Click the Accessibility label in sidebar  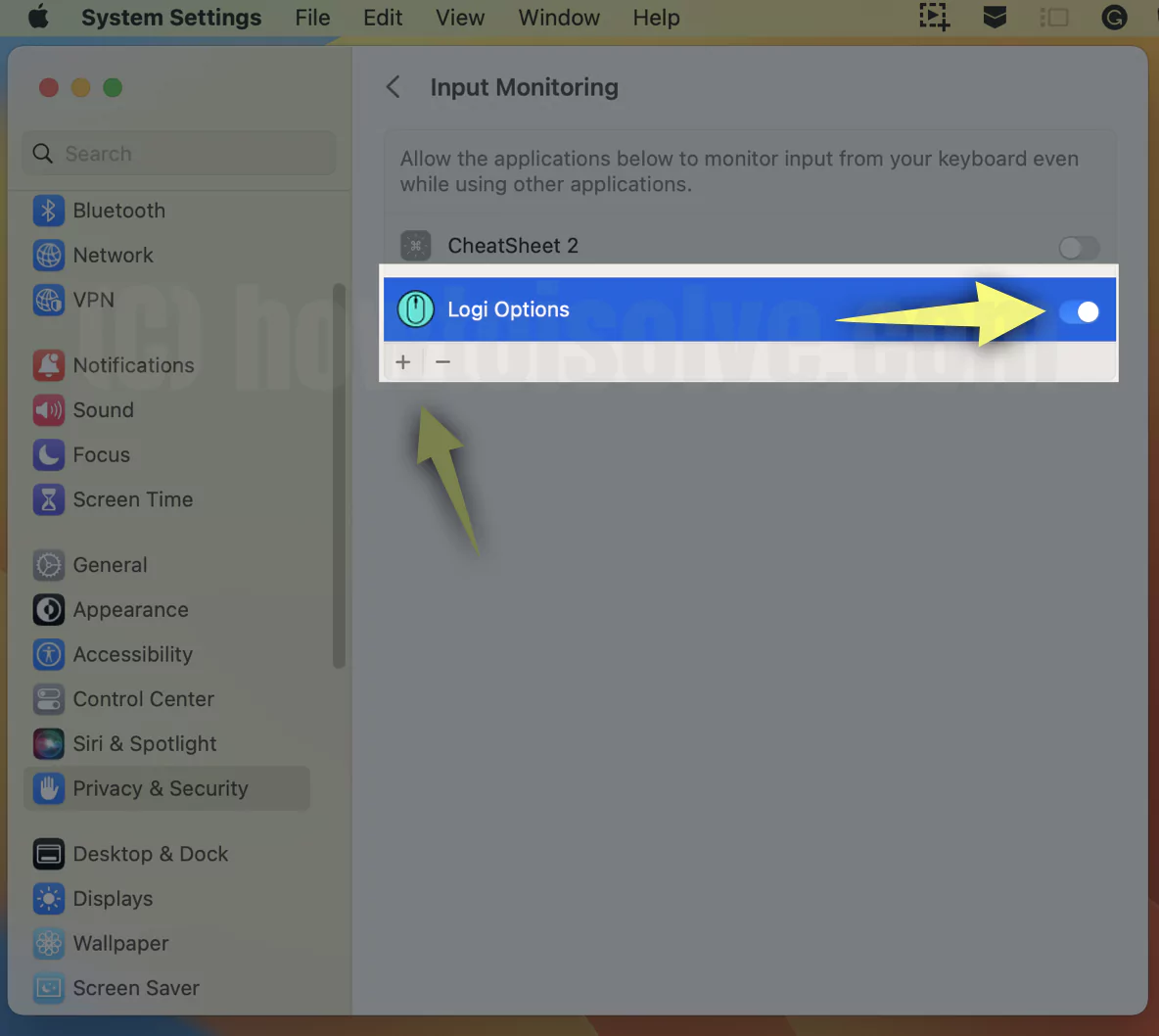[133, 654]
